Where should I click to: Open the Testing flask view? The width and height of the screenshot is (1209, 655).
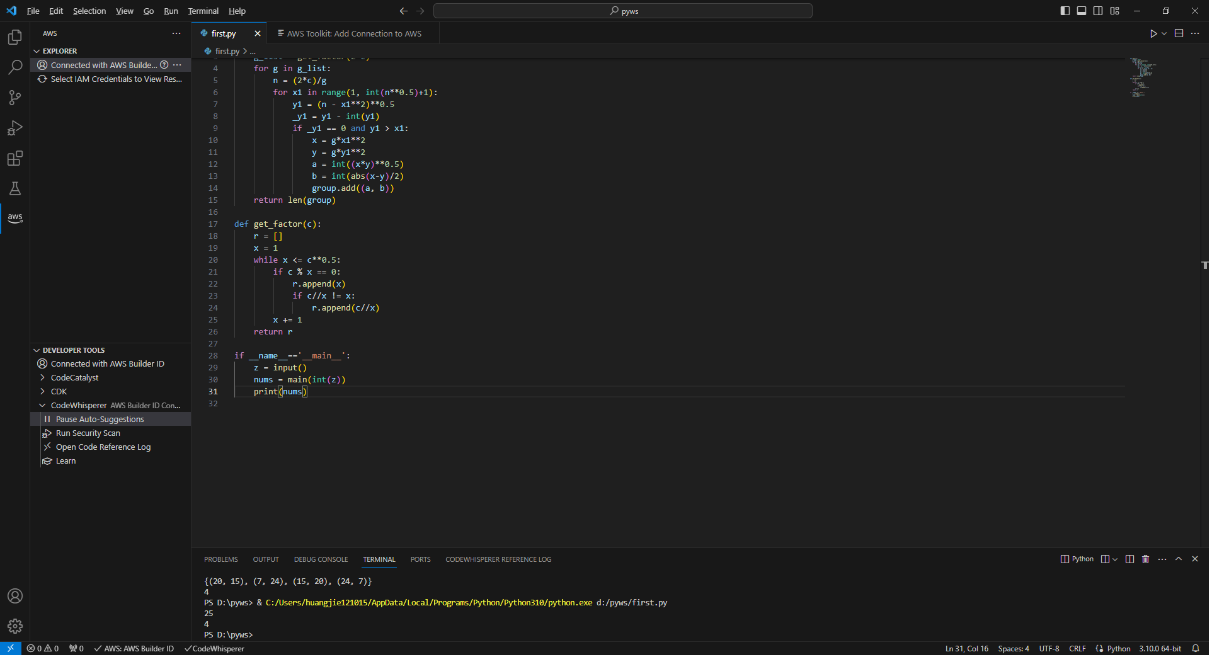(15, 188)
